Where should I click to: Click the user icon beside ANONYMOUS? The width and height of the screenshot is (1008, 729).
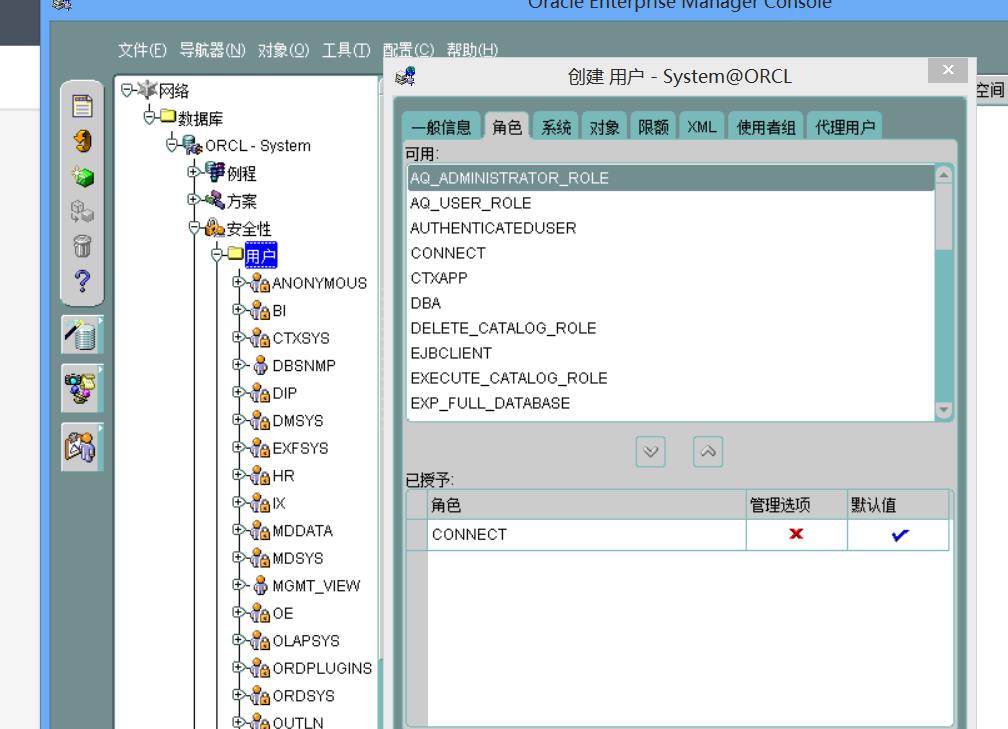coord(260,282)
